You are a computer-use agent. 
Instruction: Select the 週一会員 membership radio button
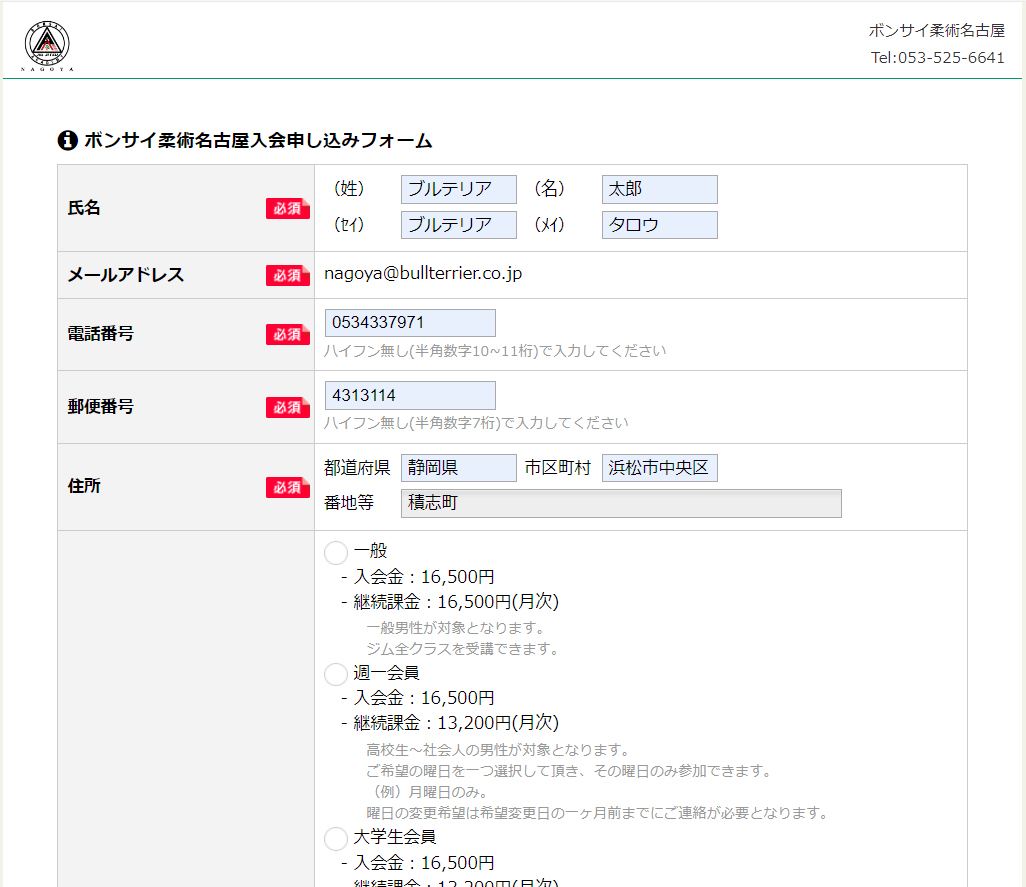[336, 674]
